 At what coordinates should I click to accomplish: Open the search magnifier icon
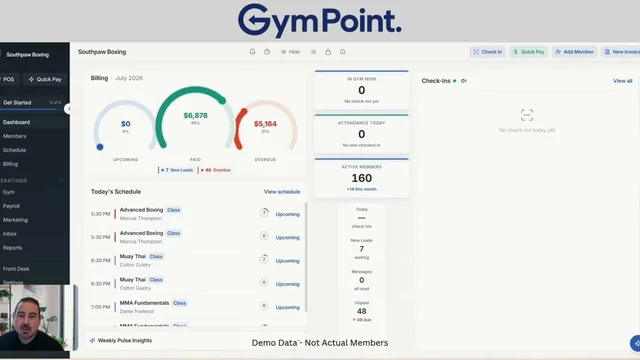click(x=343, y=52)
